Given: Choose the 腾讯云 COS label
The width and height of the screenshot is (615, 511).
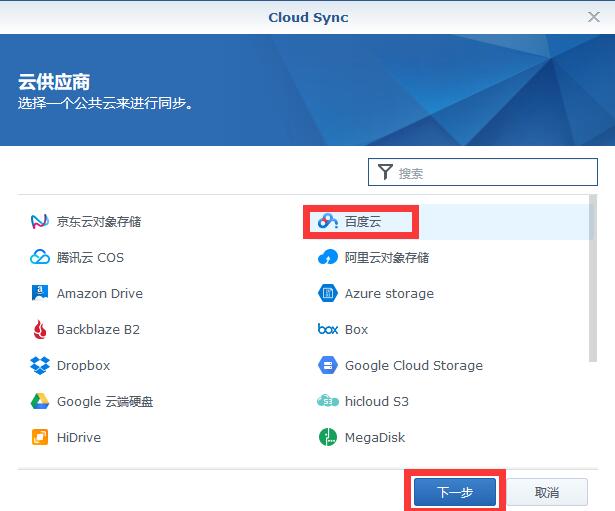Looking at the screenshot, I should (x=90, y=257).
